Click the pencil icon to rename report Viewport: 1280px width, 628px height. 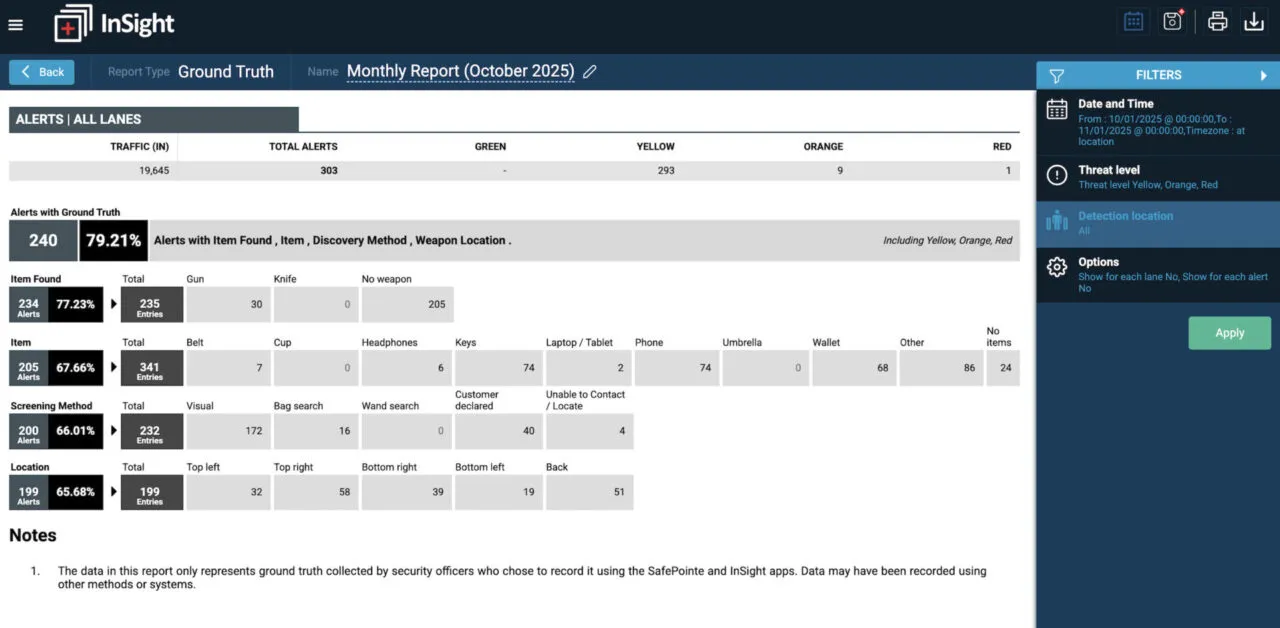[590, 72]
